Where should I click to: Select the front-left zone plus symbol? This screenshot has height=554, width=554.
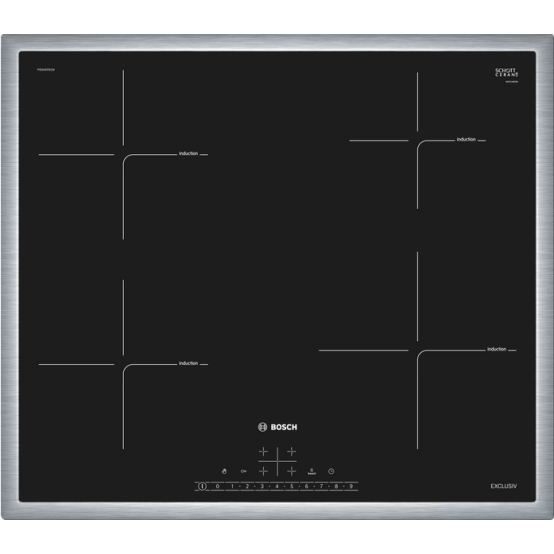click(263, 471)
